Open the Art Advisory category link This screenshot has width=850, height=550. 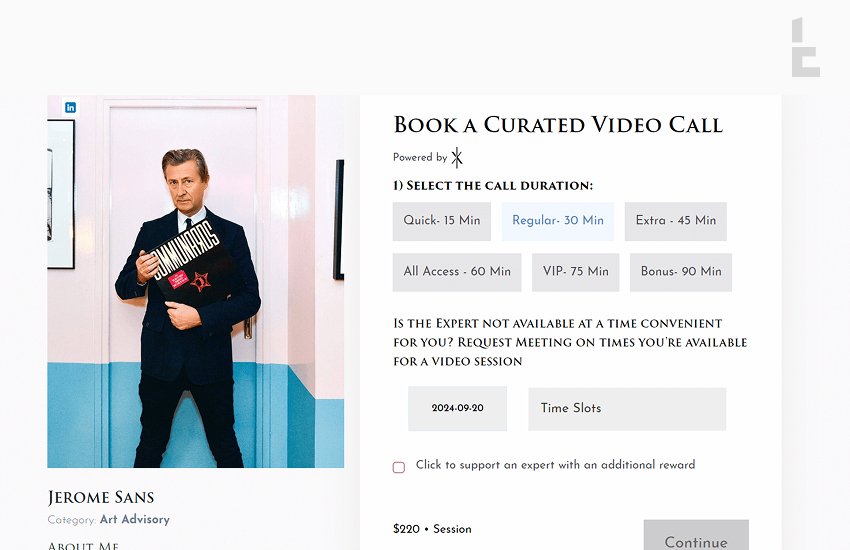(x=135, y=520)
